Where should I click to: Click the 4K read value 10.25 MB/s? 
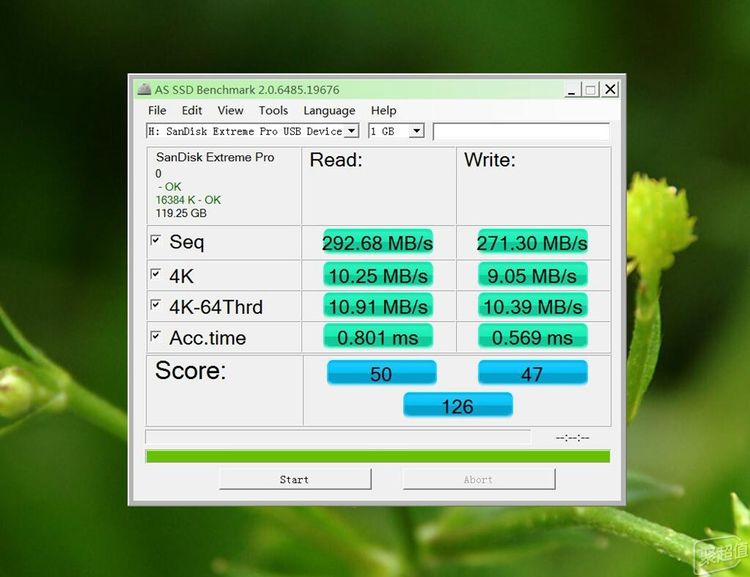pos(378,276)
